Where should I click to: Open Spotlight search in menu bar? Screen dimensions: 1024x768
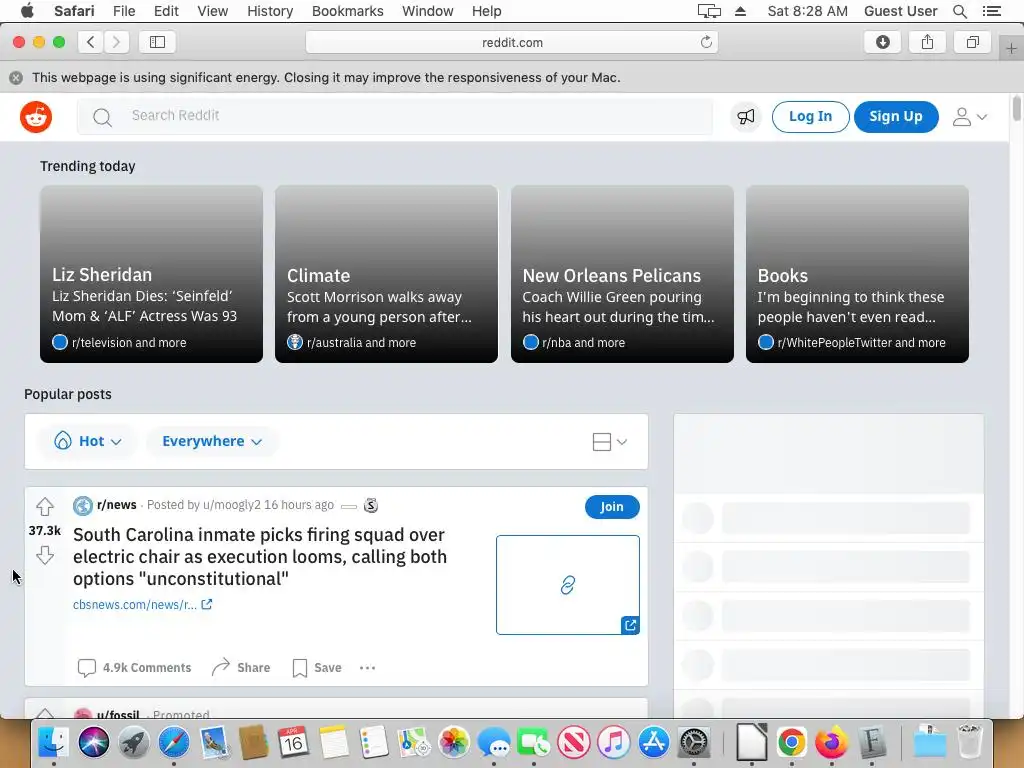960,11
